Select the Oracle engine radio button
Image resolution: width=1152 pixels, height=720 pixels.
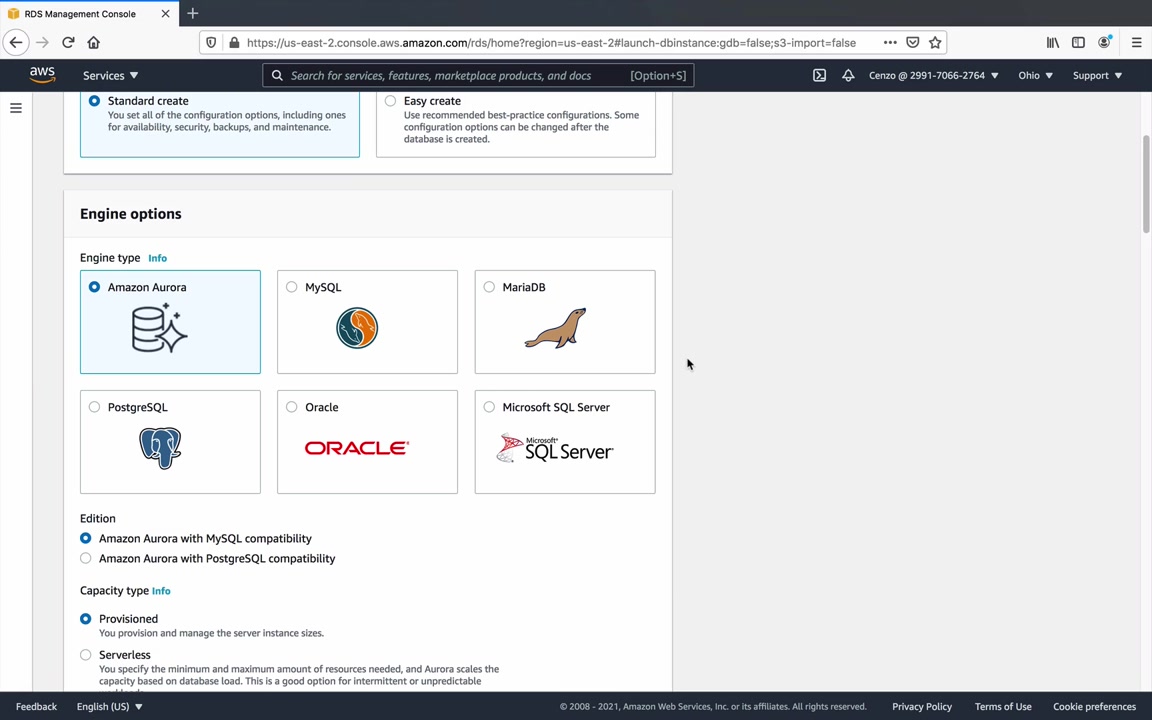[292, 406]
